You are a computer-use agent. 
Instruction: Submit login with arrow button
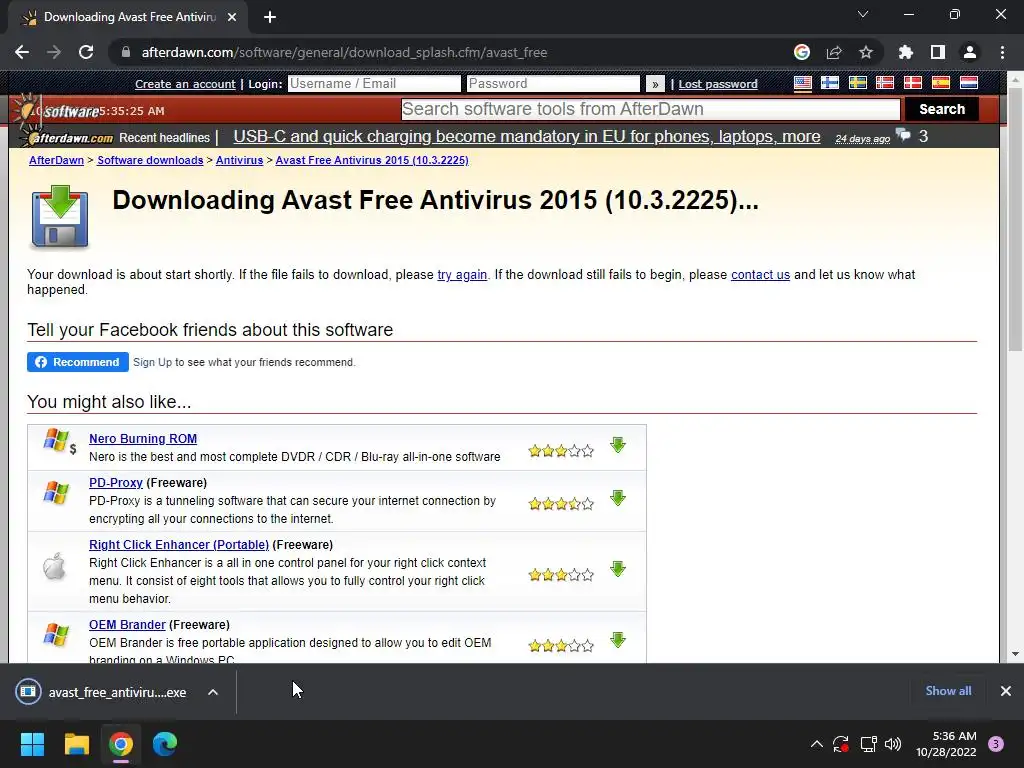click(655, 84)
